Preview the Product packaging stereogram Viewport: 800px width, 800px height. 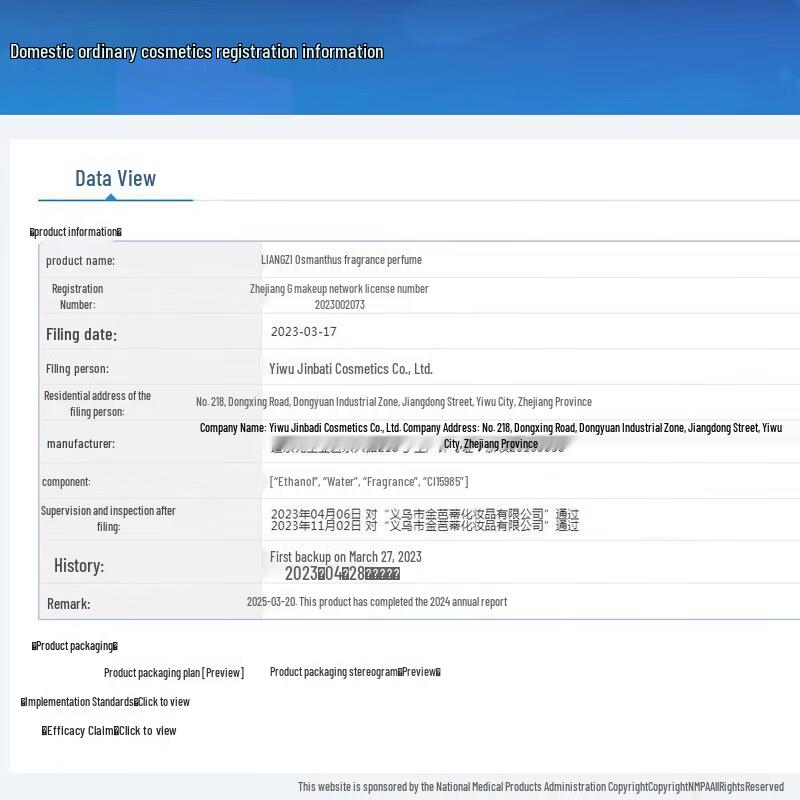[355, 672]
